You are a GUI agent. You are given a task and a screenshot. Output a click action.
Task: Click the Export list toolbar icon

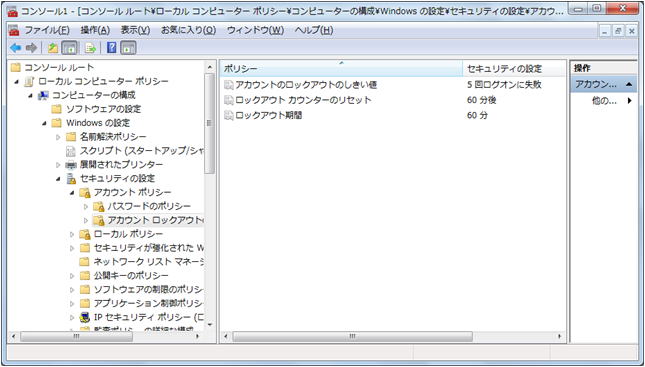[90, 48]
